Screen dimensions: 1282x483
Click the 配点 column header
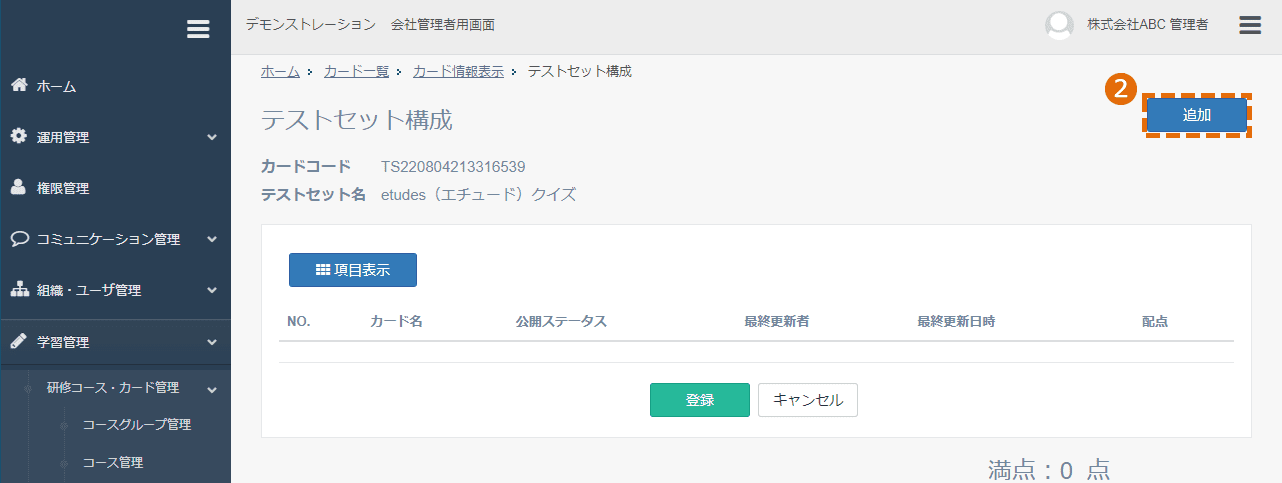pyautogui.click(x=1155, y=321)
